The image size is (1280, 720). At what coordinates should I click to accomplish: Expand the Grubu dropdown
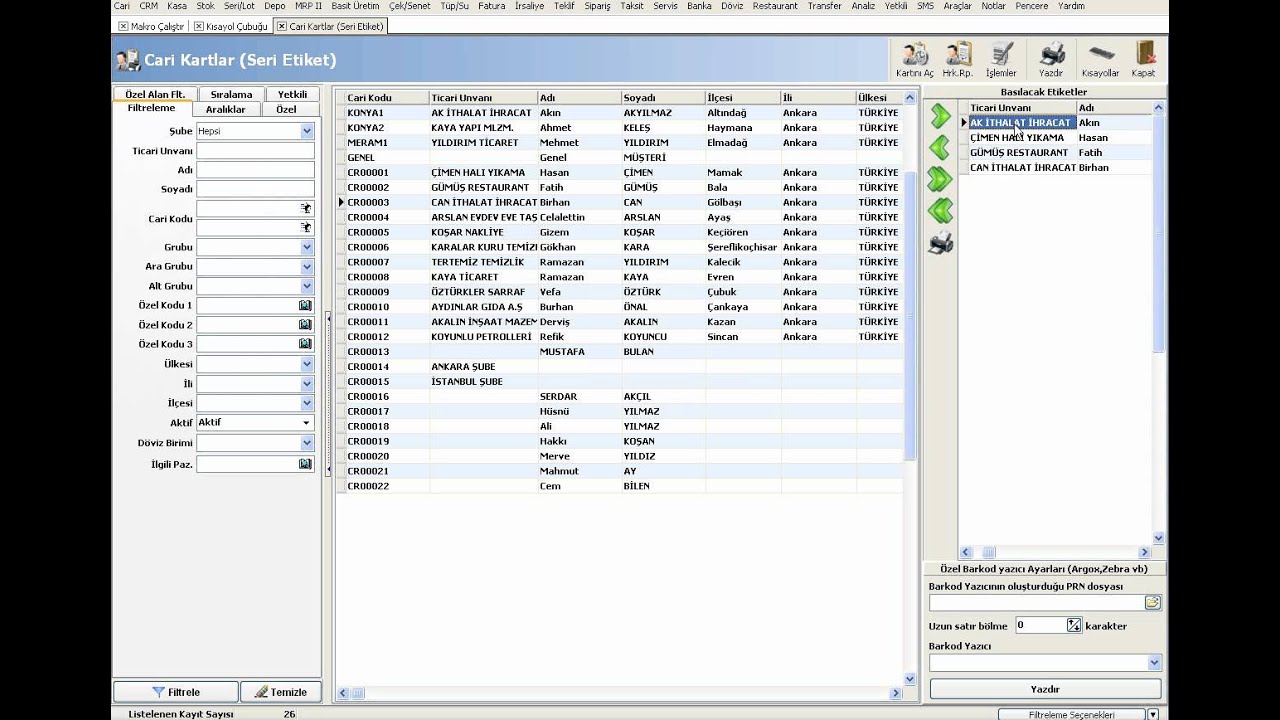click(x=306, y=247)
